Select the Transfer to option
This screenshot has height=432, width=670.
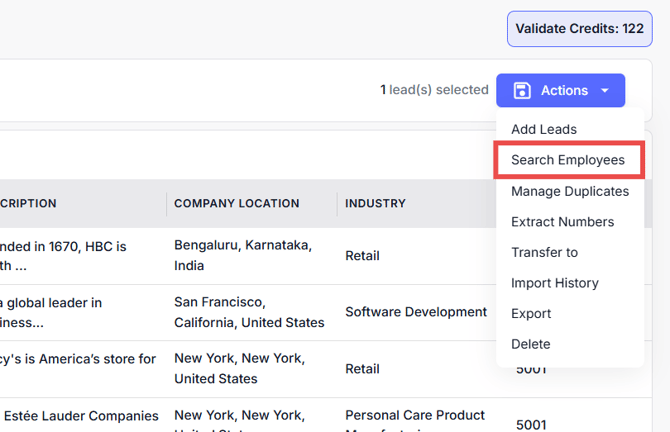pos(544,252)
